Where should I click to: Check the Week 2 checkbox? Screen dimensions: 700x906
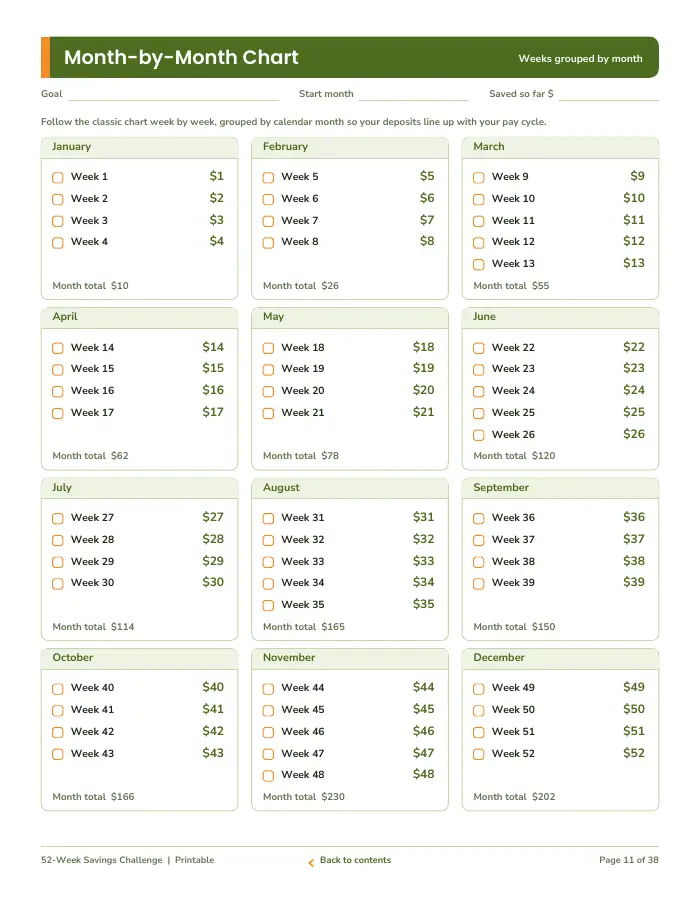58,199
